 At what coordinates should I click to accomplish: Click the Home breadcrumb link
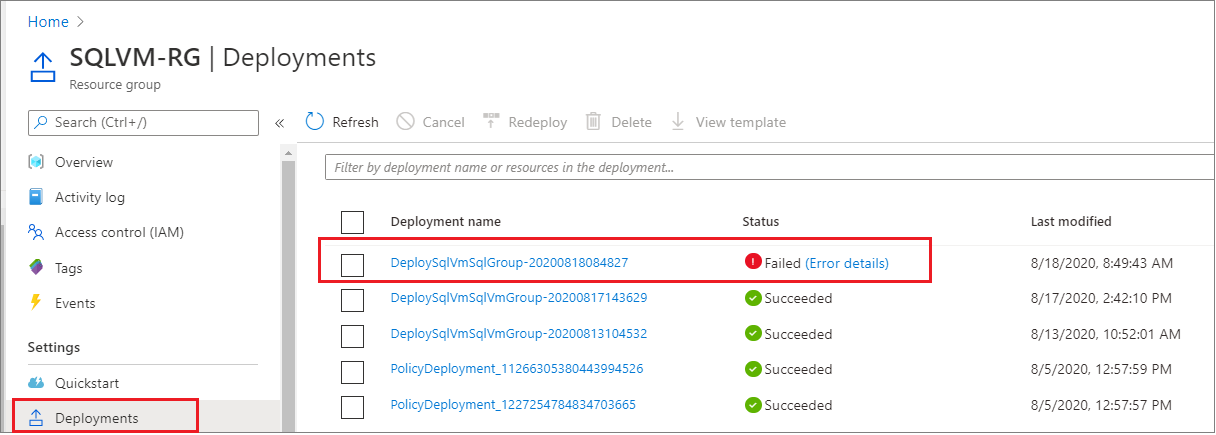click(x=48, y=21)
